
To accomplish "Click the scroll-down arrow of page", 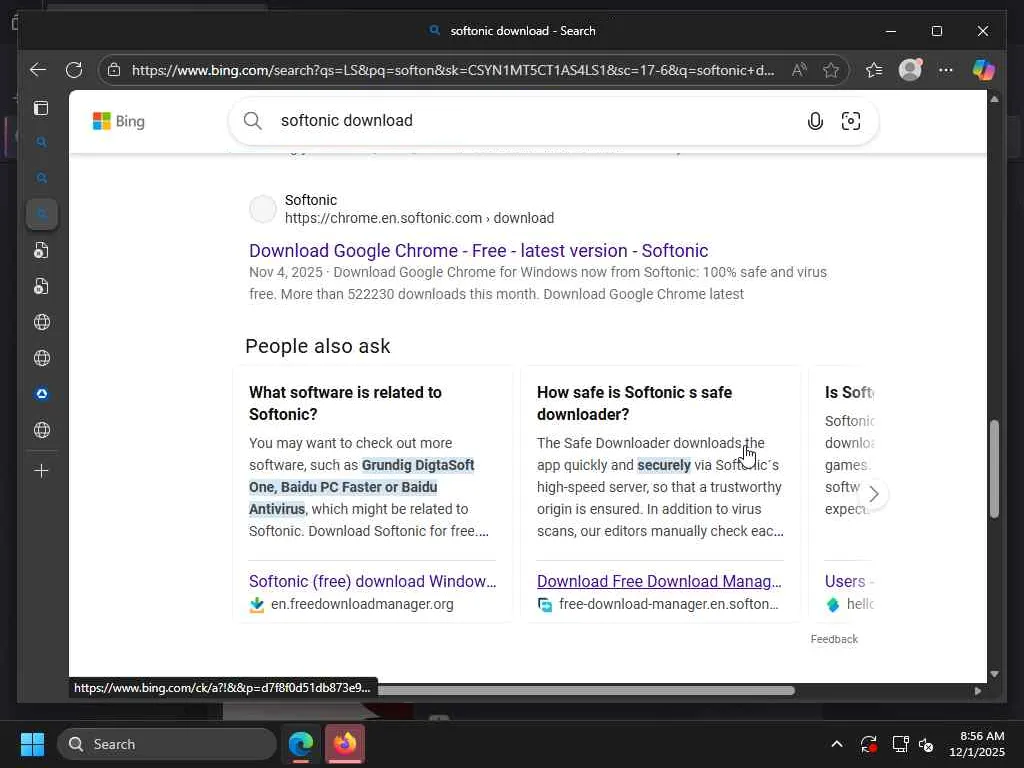I will pyautogui.click(x=994, y=674).
